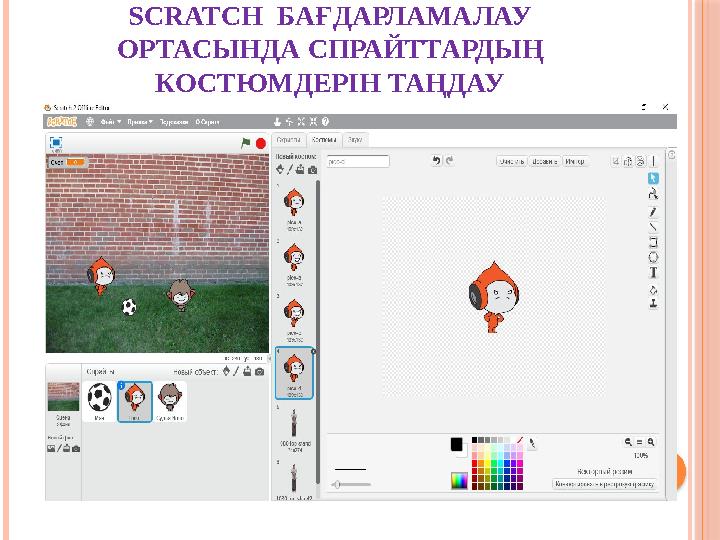720x540 pixels.
Task: Pick the eyedropper color tool
Action: click(x=532, y=444)
